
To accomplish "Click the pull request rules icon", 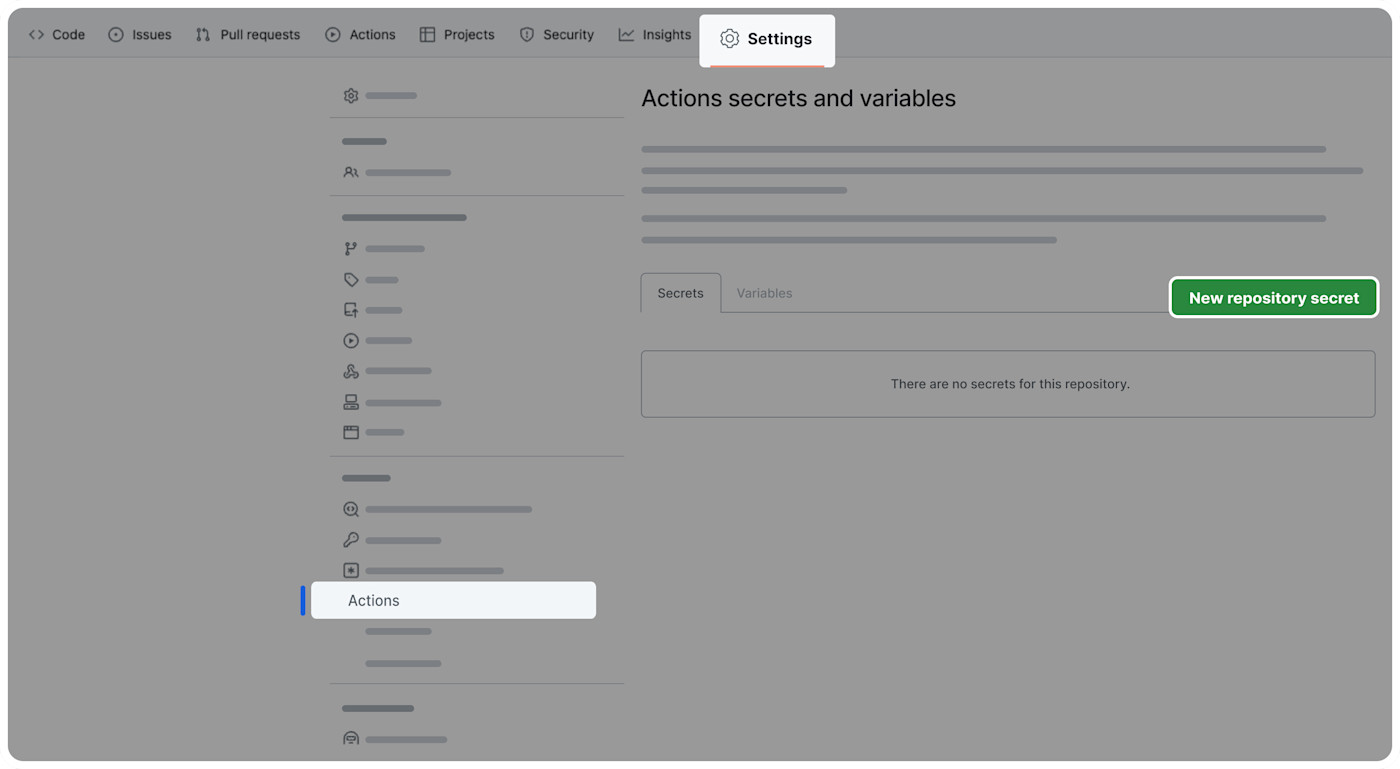I will (351, 310).
